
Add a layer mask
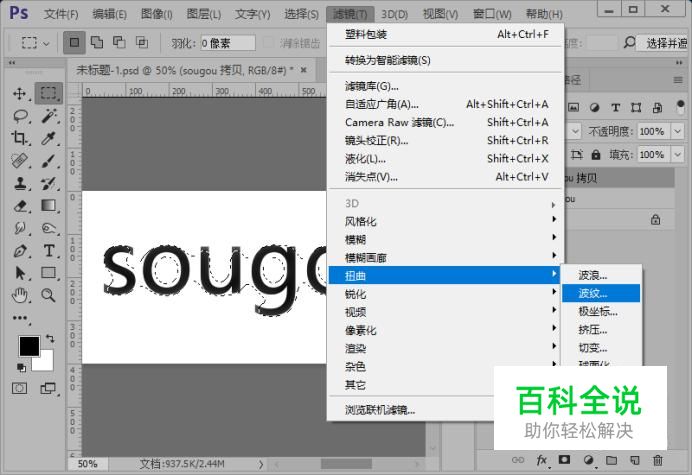click(564, 460)
